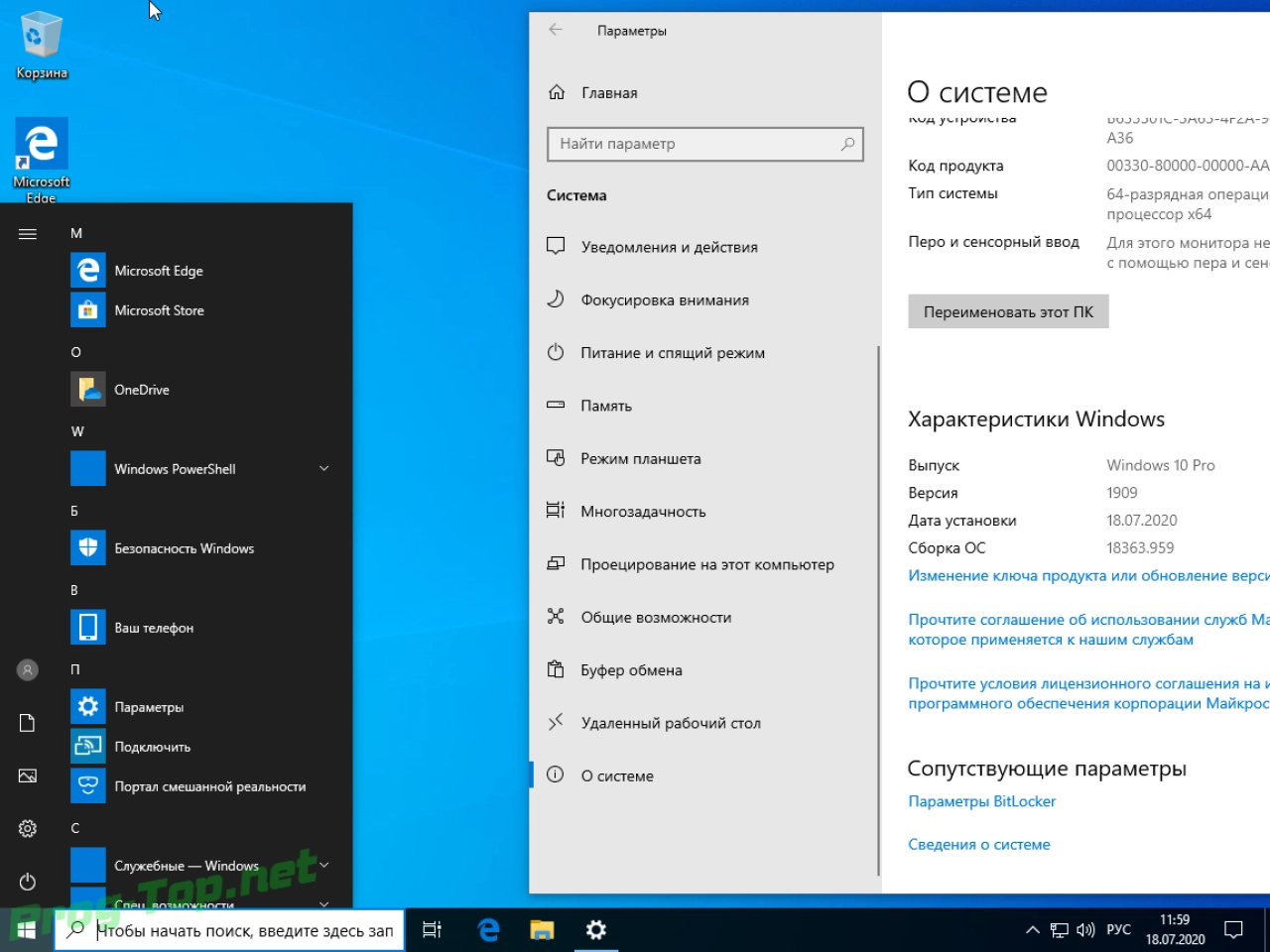Click the Settings sidebar scrollbar
Viewport: 1270px width, 952px height.
[x=878, y=610]
